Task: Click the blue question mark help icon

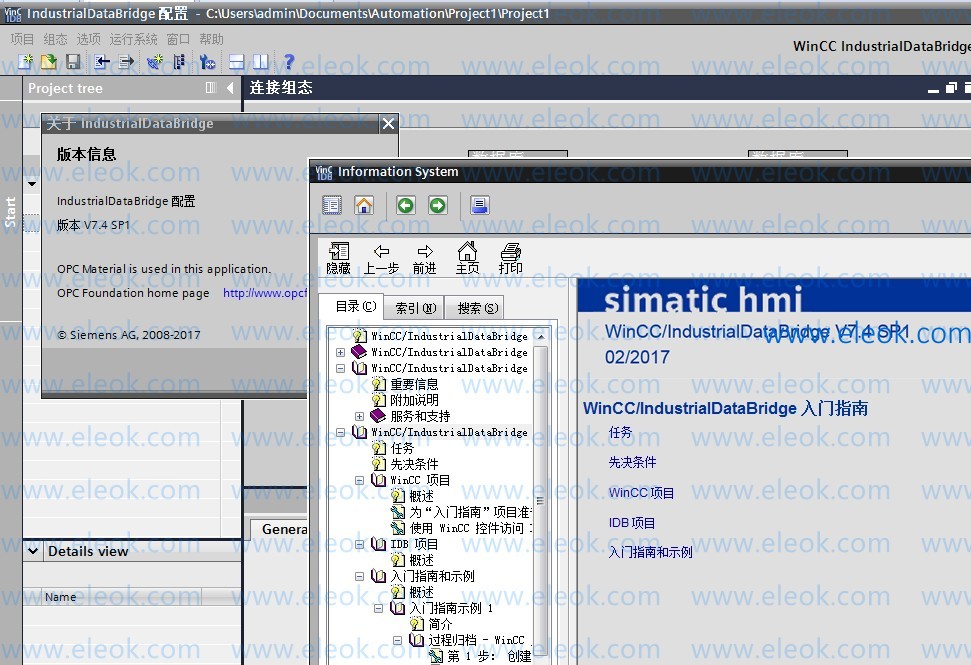Action: (x=288, y=61)
